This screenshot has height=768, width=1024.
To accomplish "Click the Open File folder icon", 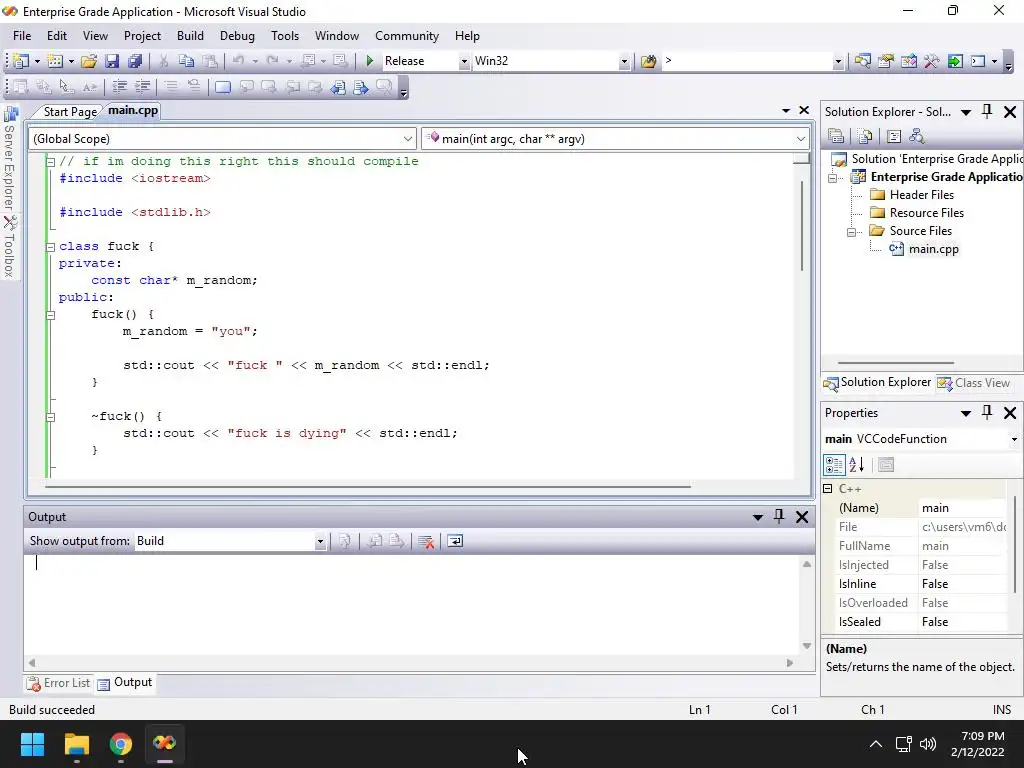I will click(x=89, y=61).
